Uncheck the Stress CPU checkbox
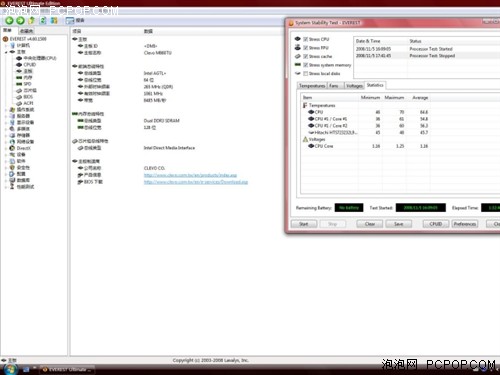 [305, 39]
